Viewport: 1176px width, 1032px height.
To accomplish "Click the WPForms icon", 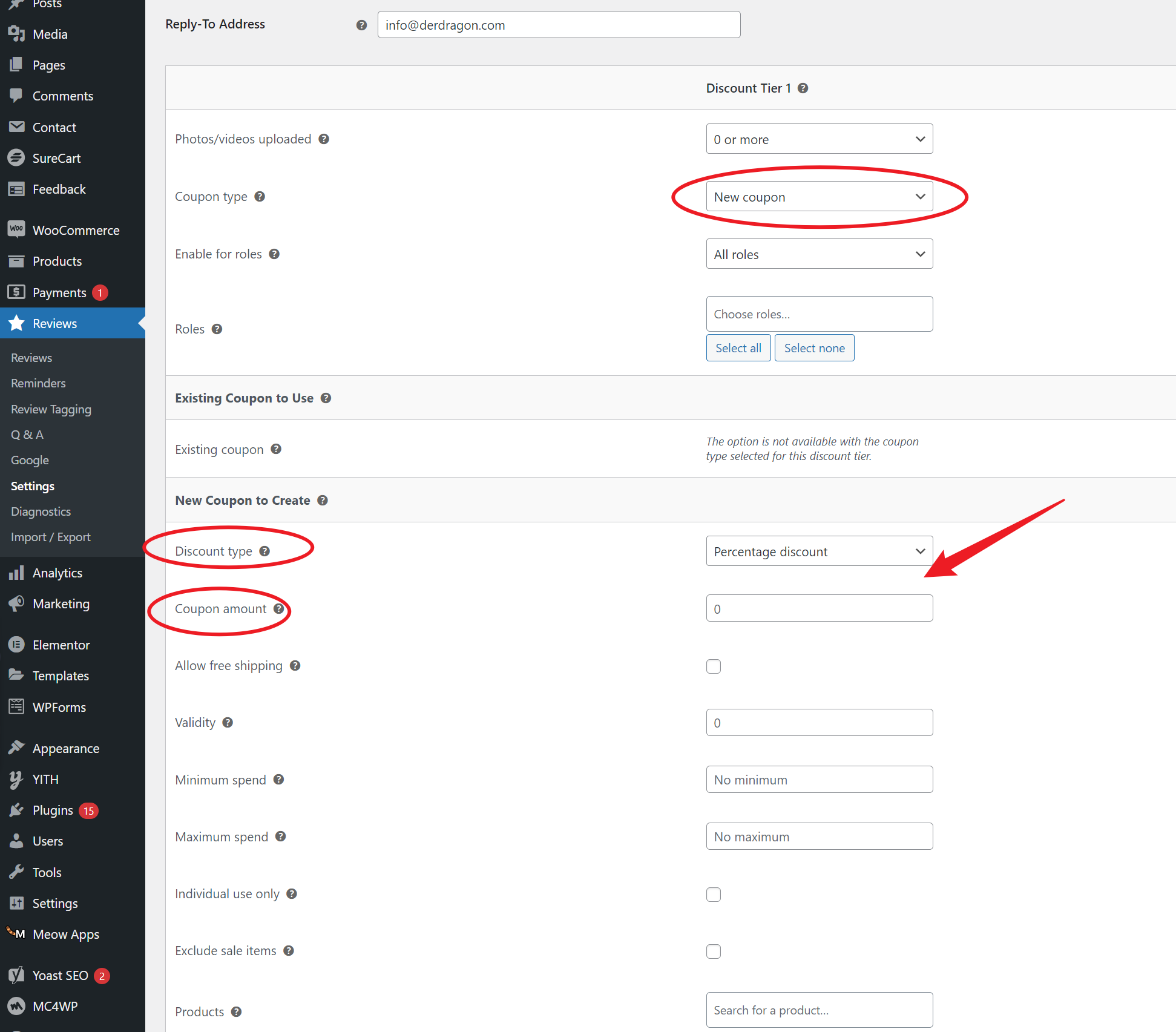I will (16, 706).
